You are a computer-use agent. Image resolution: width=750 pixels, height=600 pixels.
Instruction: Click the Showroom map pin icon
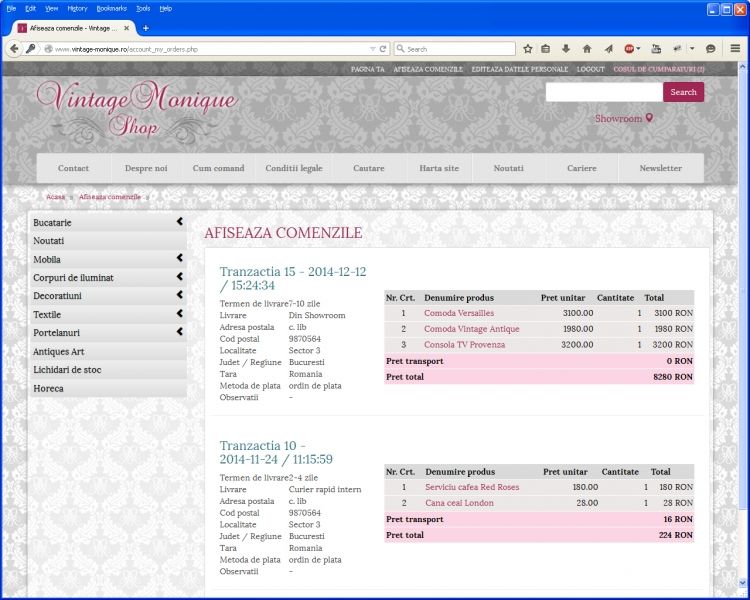pos(649,118)
